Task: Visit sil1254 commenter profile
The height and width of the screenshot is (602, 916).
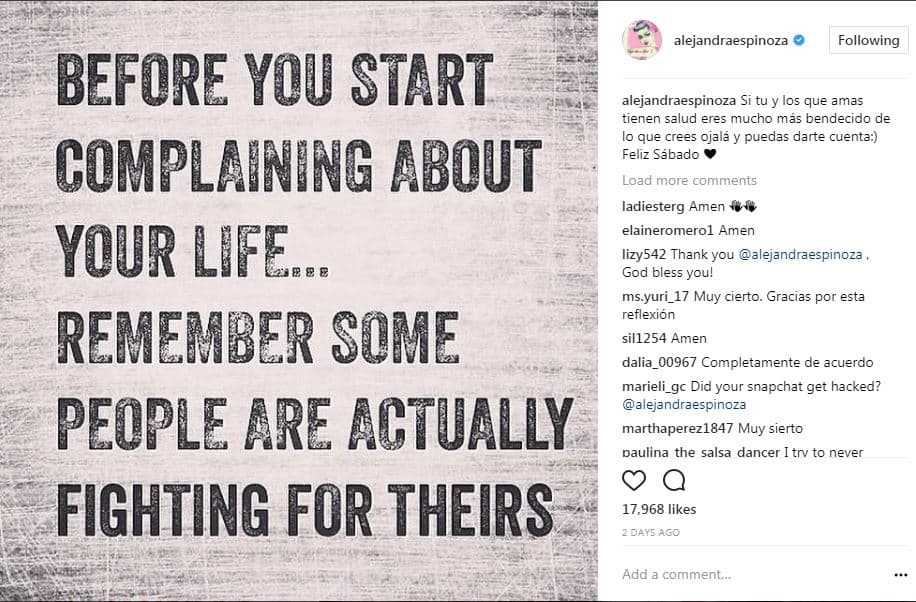Action: click(644, 339)
